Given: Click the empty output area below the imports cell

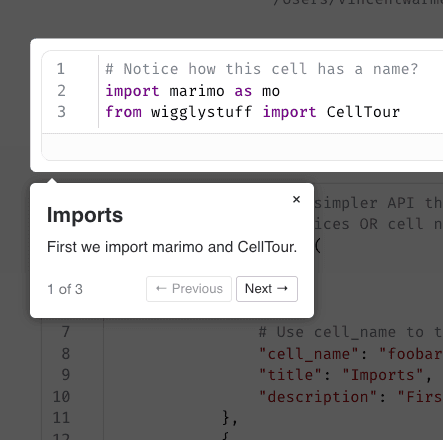Looking at the screenshot, I should [x=242, y=147].
